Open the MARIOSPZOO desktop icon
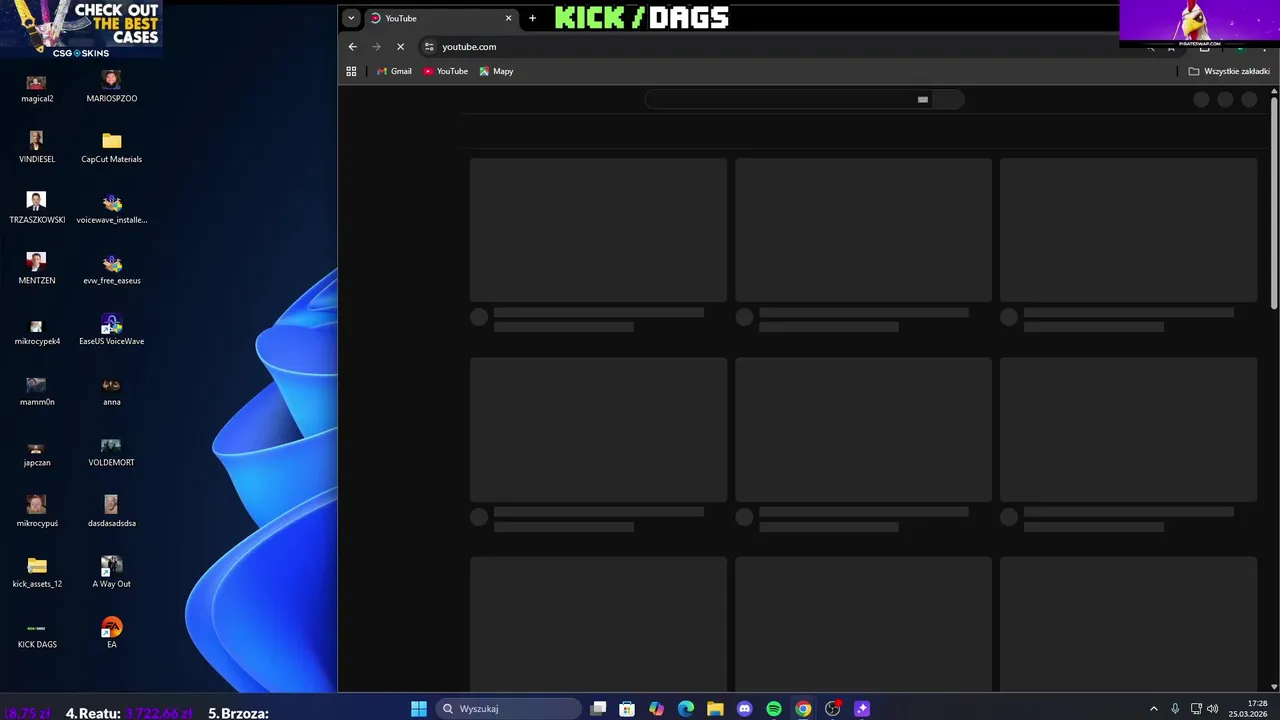Viewport: 1280px width, 720px height. [x=112, y=87]
